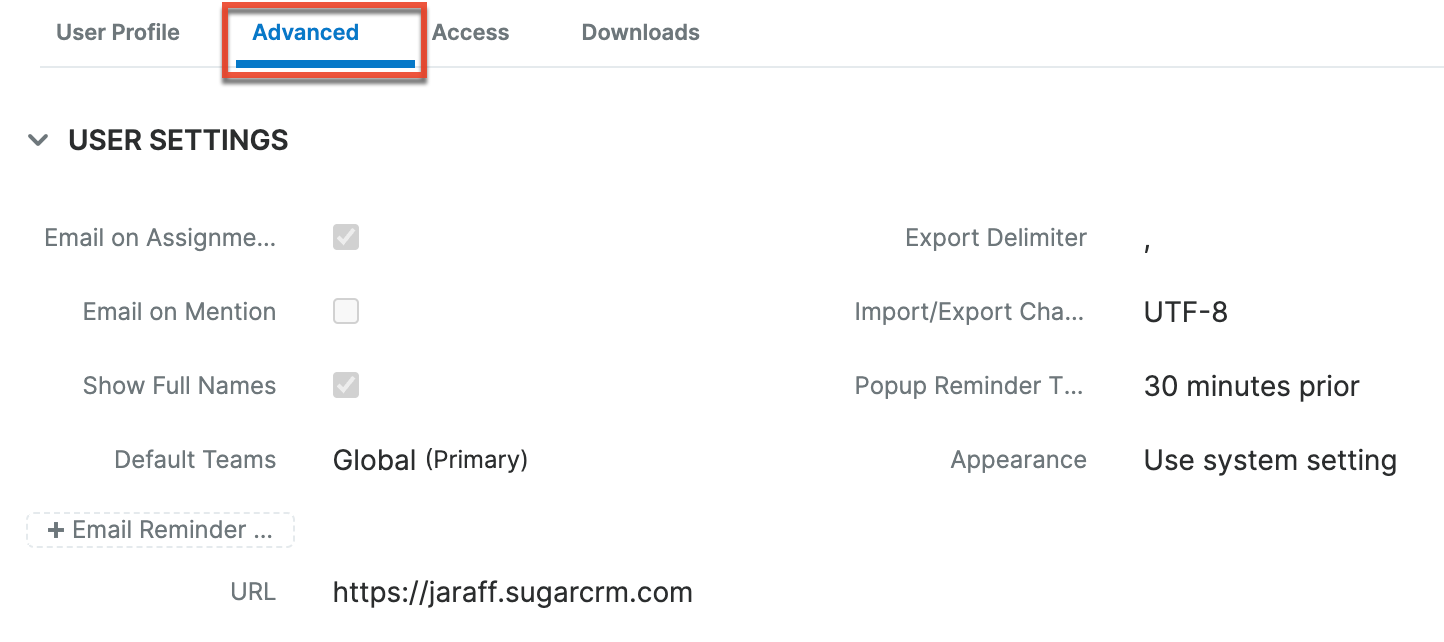Toggle the Show Full Names checkbox

(346, 386)
